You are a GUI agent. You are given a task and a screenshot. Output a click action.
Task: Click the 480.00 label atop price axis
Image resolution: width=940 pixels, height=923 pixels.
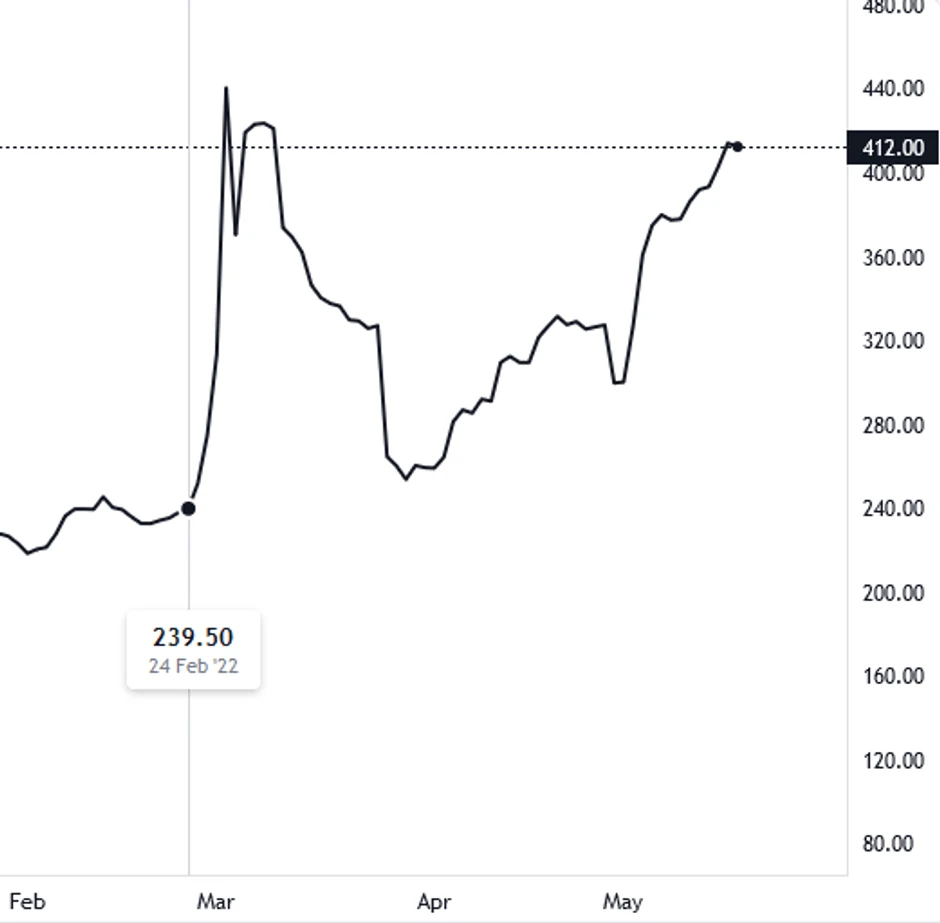click(x=893, y=8)
